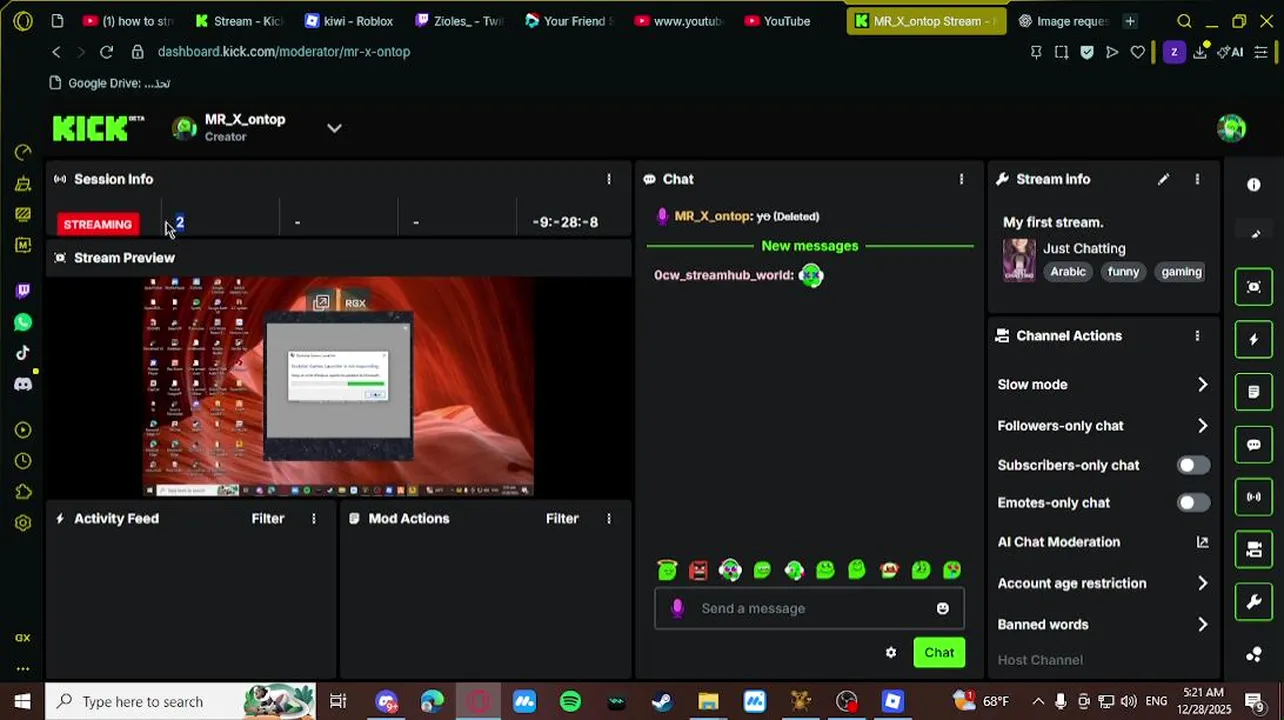
Task: Open Spotify from the taskbar
Action: pyautogui.click(x=571, y=701)
